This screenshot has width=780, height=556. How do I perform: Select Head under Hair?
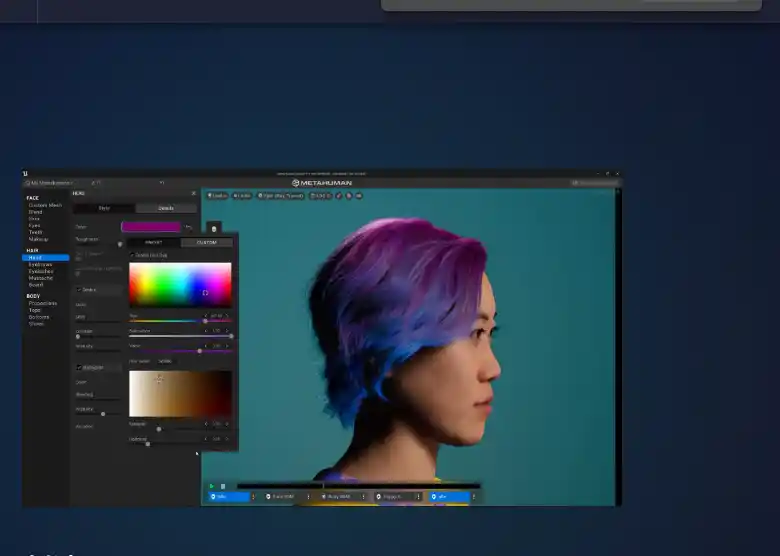45,258
